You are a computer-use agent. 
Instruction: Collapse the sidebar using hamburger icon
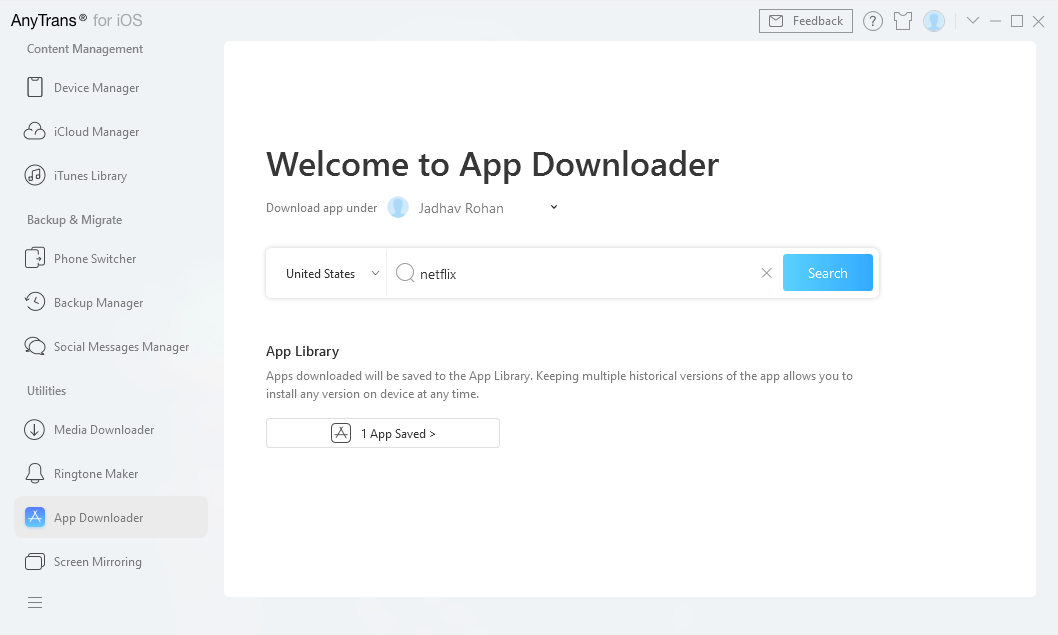(x=35, y=602)
